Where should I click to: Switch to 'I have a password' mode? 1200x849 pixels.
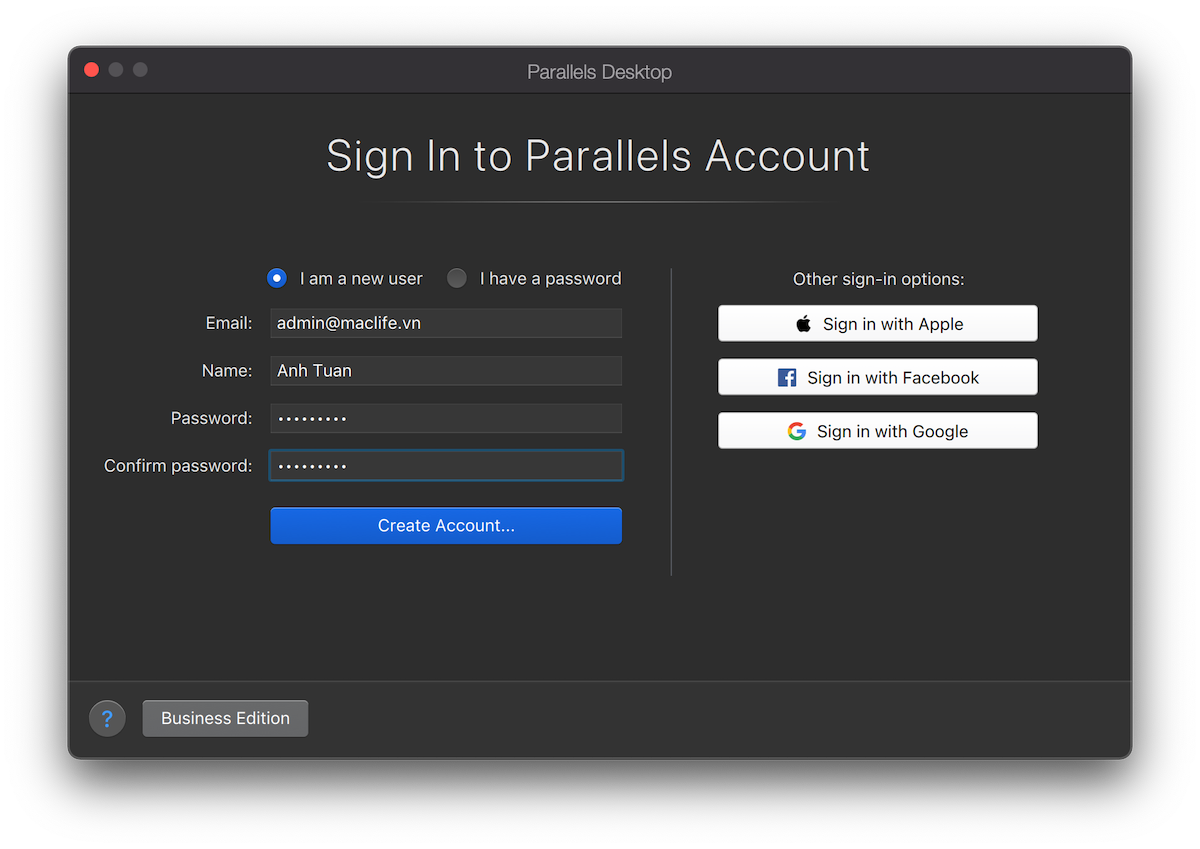[456, 278]
